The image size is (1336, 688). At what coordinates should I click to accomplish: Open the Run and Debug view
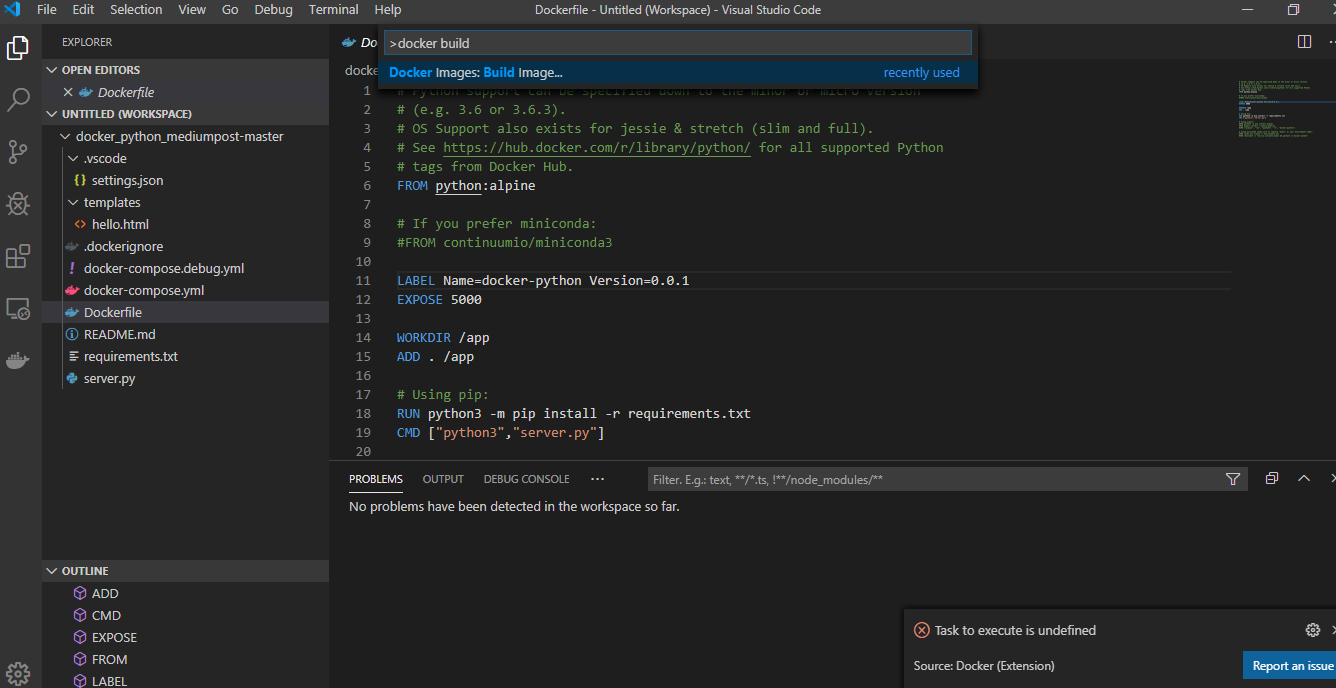pos(17,203)
